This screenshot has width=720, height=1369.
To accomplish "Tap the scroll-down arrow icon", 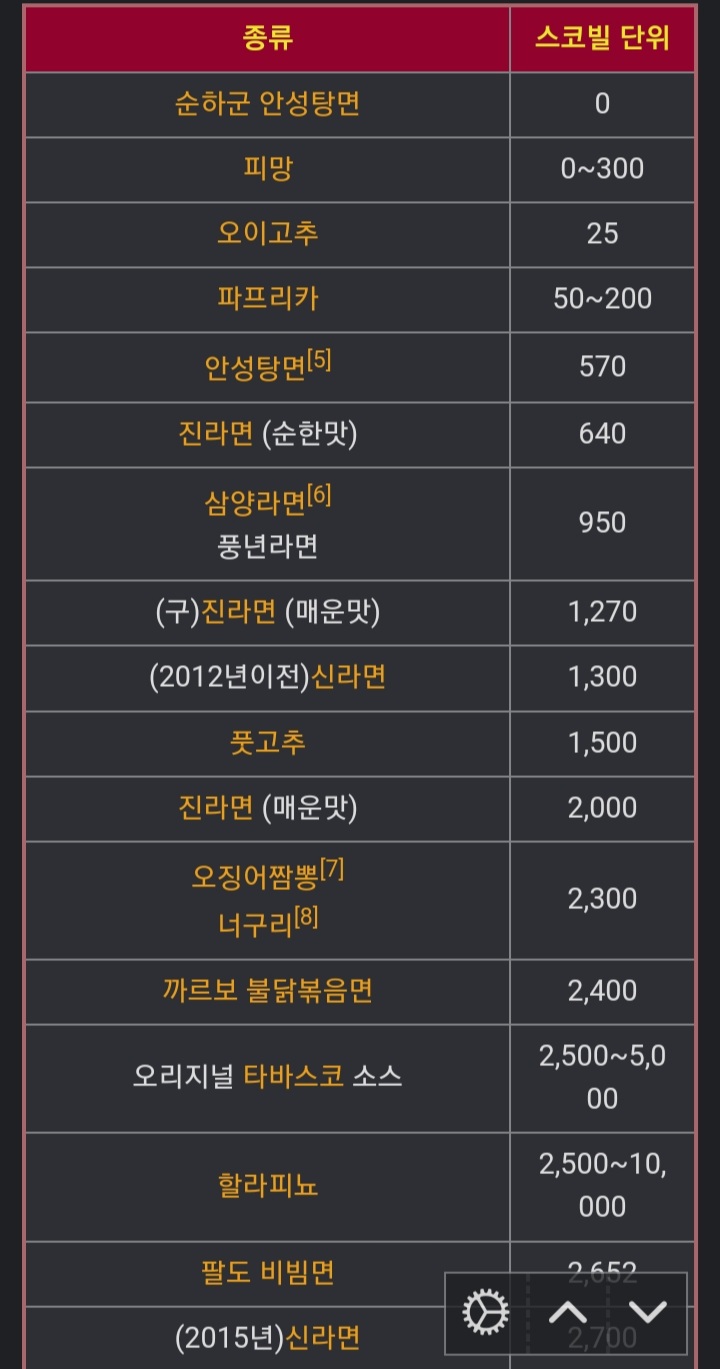I will tap(647, 1311).
